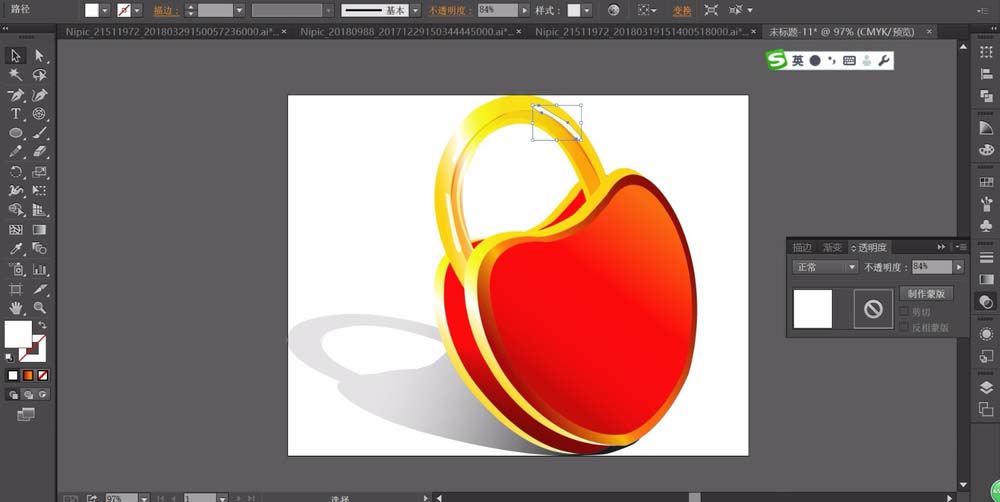Open Transparency panel flyout menu
The height and width of the screenshot is (502, 1000).
tap(962, 247)
